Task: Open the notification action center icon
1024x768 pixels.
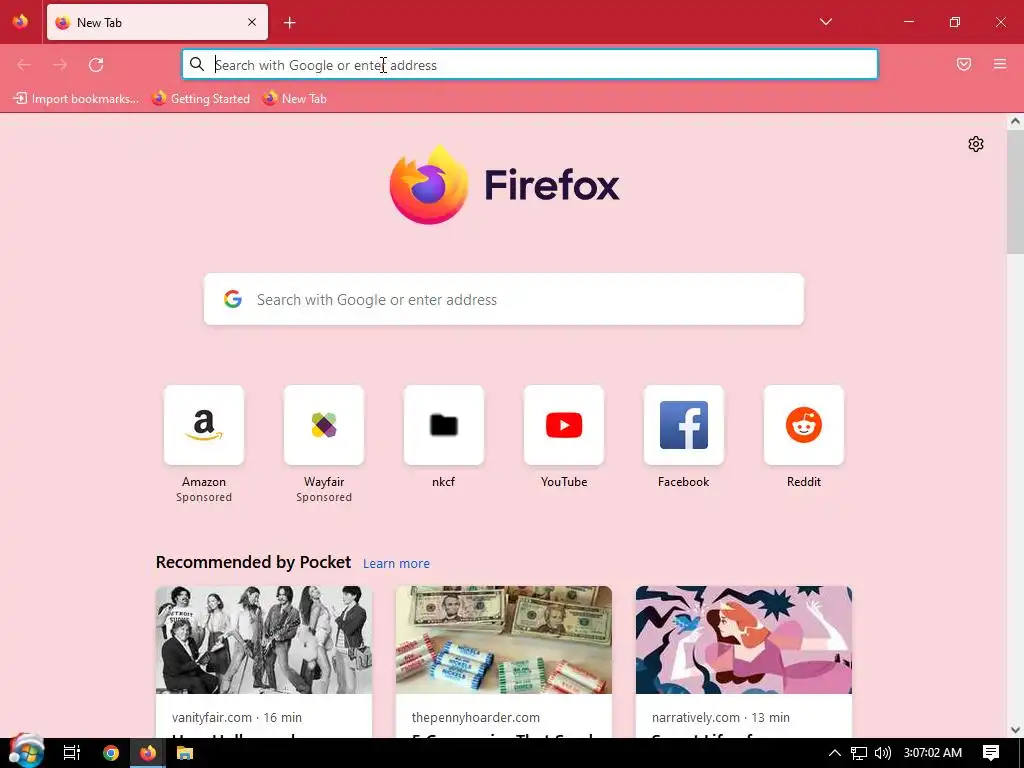Action: point(991,753)
